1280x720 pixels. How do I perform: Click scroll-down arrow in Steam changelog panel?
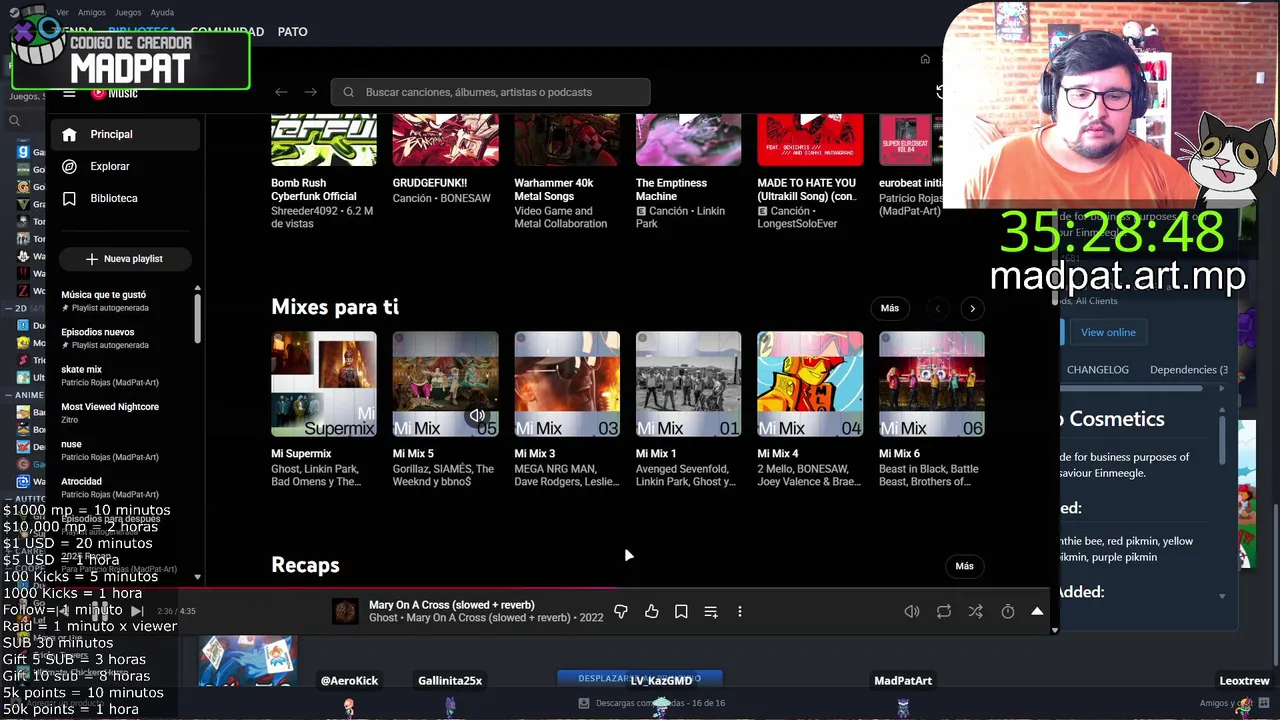[x=1222, y=596]
